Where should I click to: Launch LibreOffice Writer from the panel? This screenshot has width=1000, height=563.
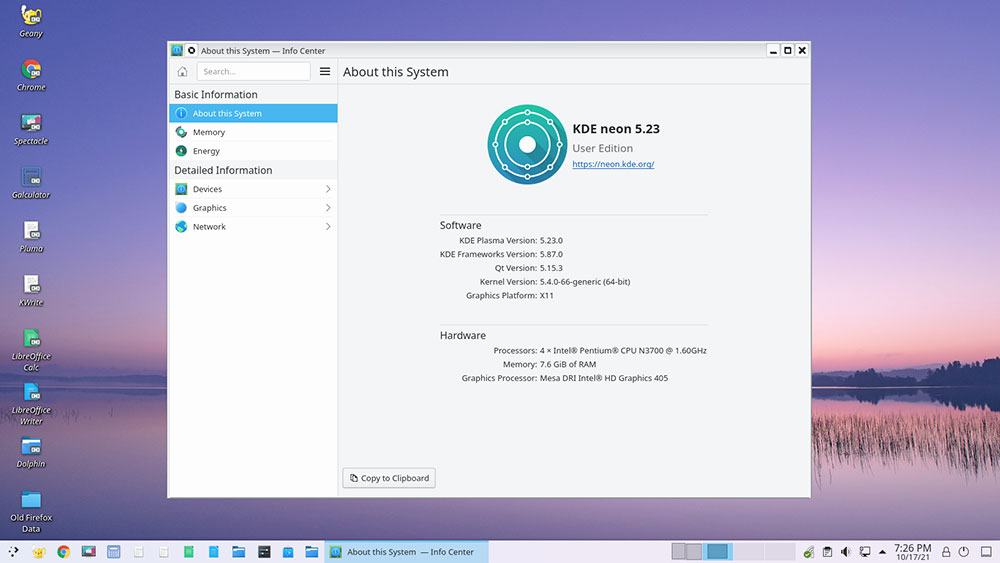pyautogui.click(x=214, y=552)
